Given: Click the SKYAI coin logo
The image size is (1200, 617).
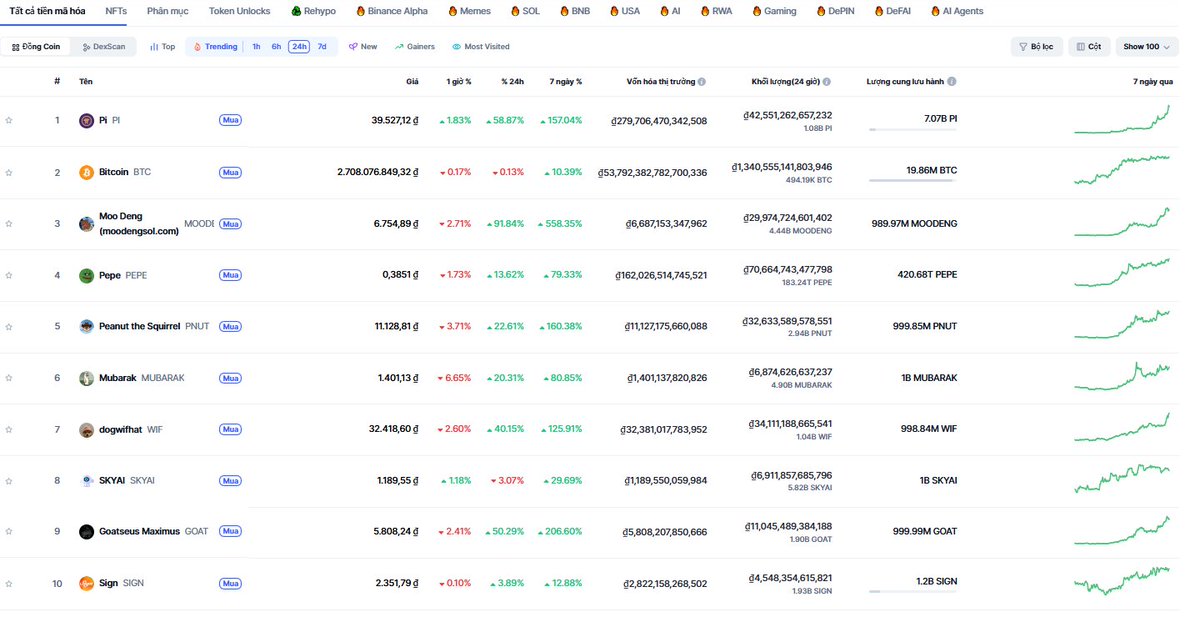Looking at the screenshot, I should click(86, 481).
